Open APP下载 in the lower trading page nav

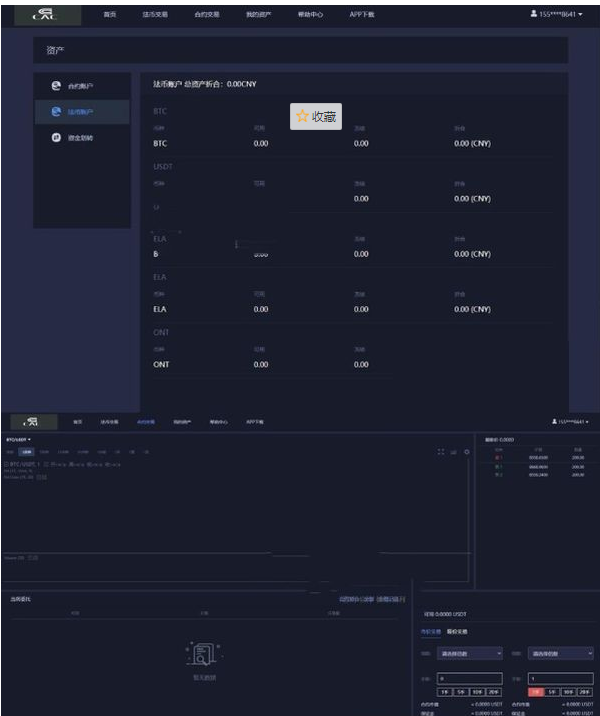(x=255, y=422)
